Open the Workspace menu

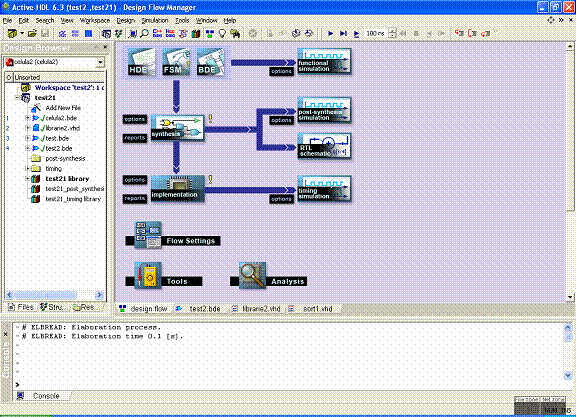pyautogui.click(x=95, y=21)
